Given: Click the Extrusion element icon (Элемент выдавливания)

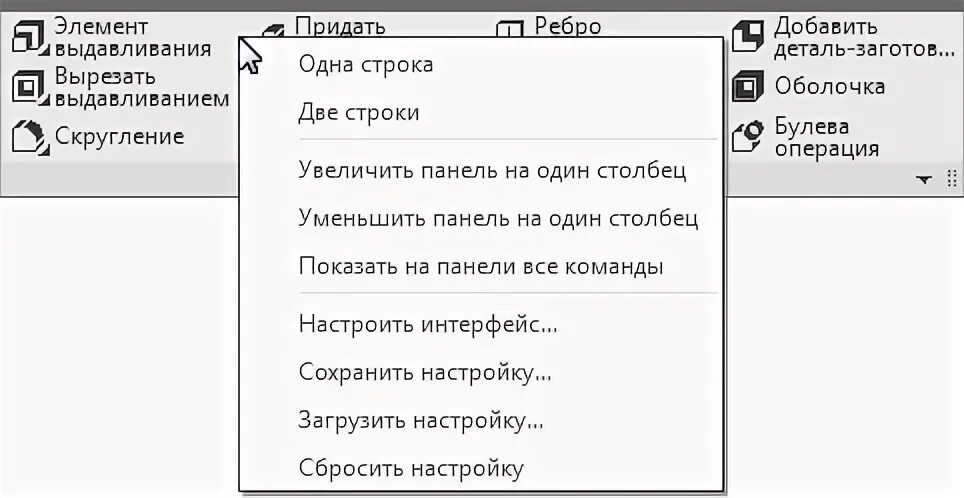Looking at the screenshot, I should tap(30, 36).
